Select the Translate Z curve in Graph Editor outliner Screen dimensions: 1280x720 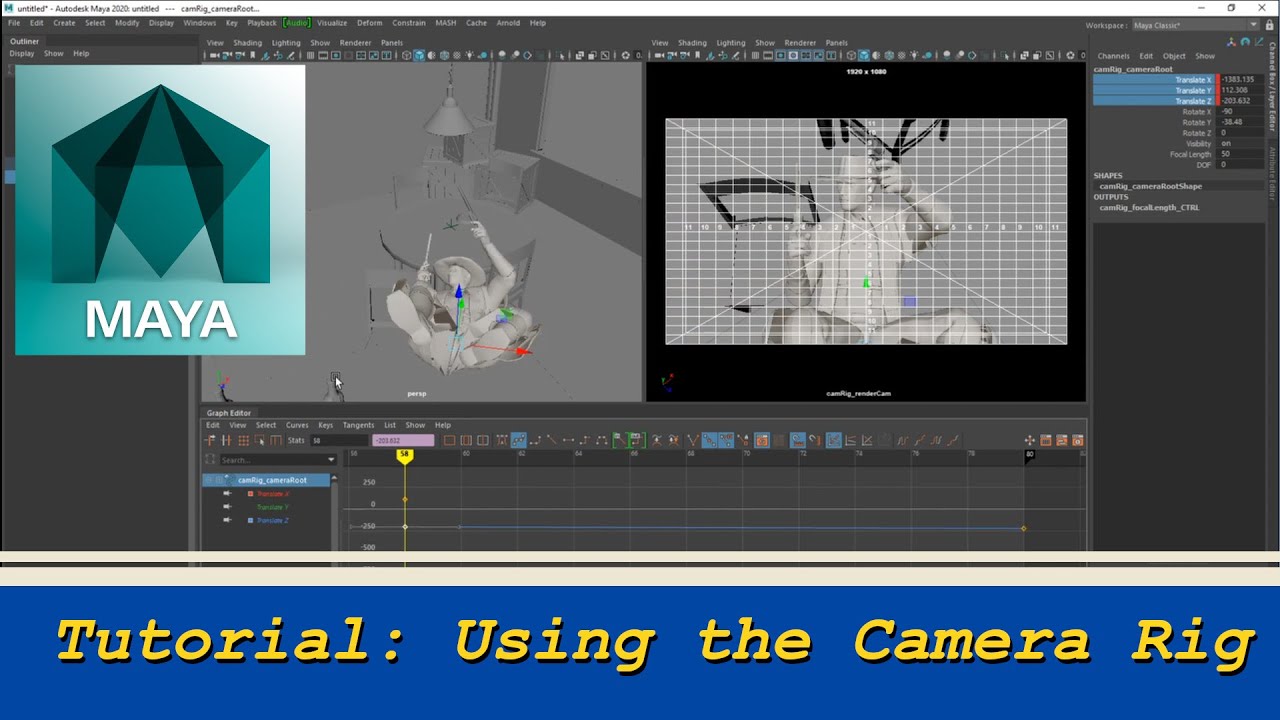[x=273, y=520]
